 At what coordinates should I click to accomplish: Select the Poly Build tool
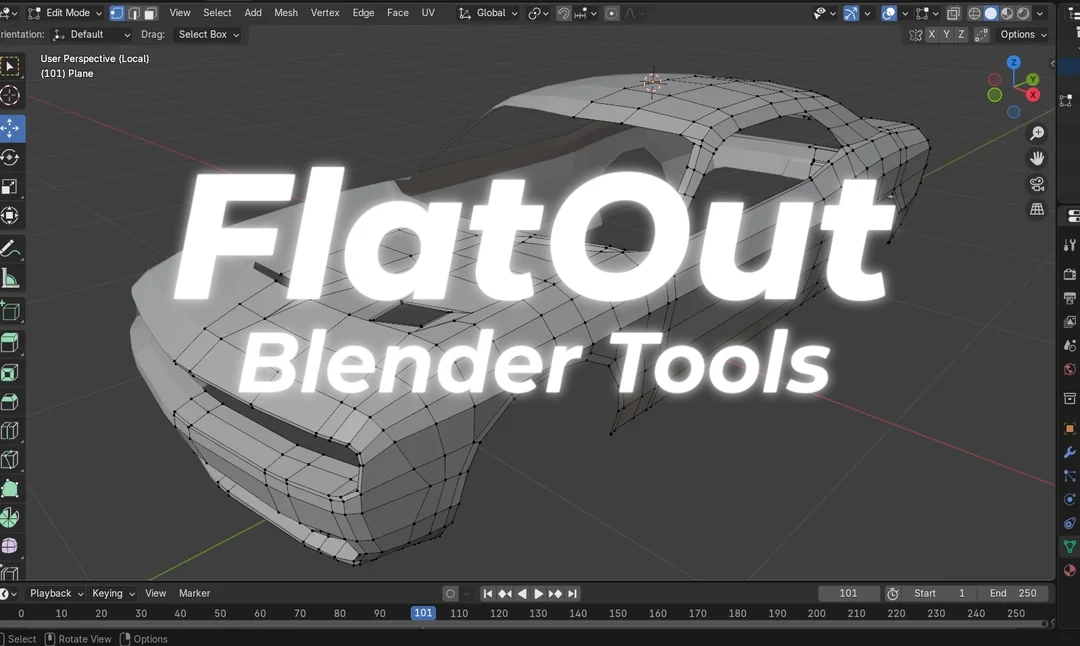tap(10, 488)
